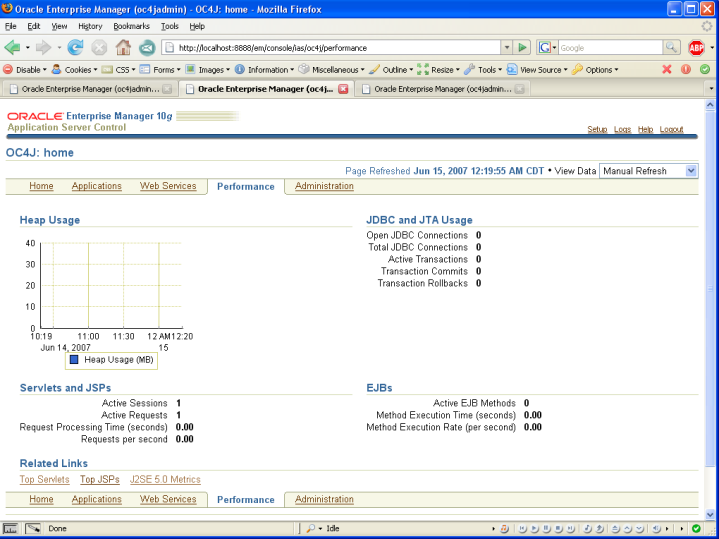Viewport: 719px width, 539px height.
Task: Open the list all tabs dropdown
Action: coord(711,89)
